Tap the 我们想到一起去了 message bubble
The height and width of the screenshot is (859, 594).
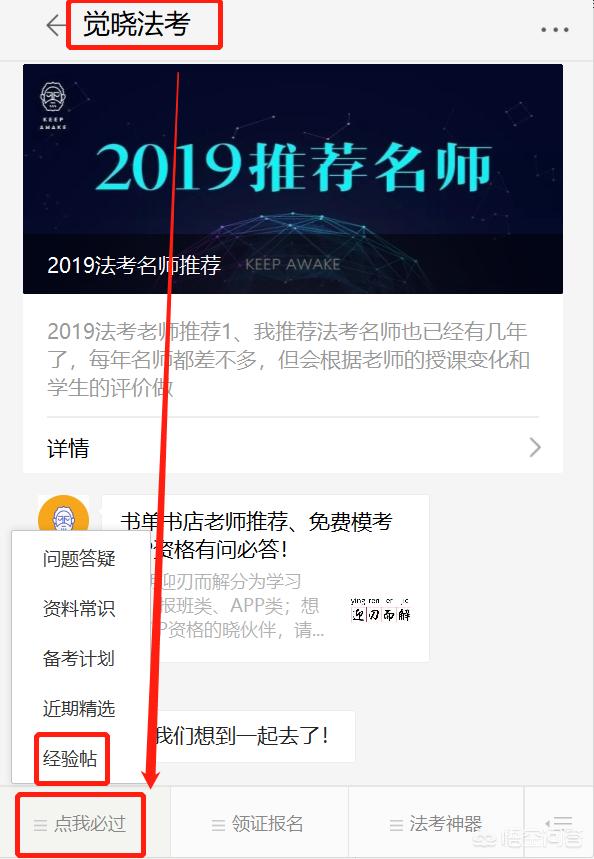[x=242, y=736]
